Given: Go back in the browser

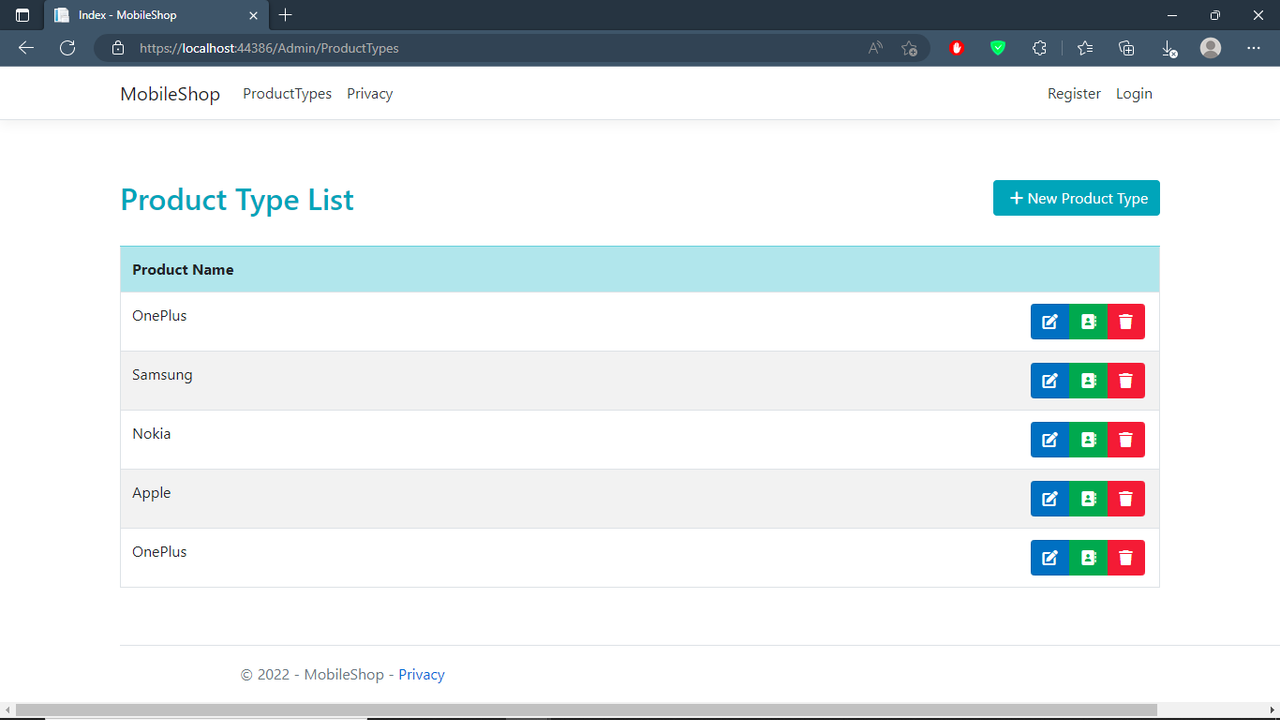Looking at the screenshot, I should (x=26, y=48).
